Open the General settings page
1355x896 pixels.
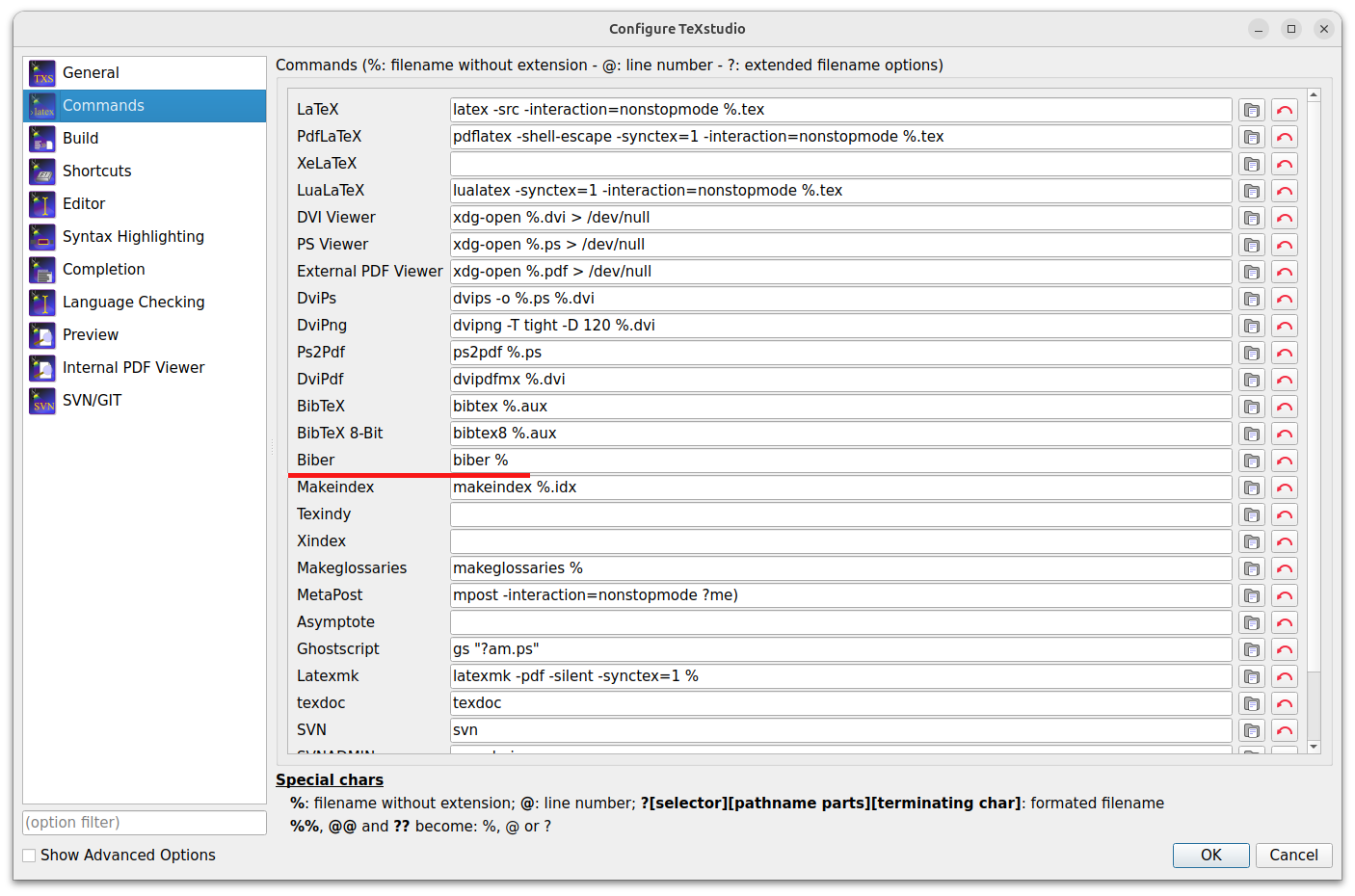point(145,73)
